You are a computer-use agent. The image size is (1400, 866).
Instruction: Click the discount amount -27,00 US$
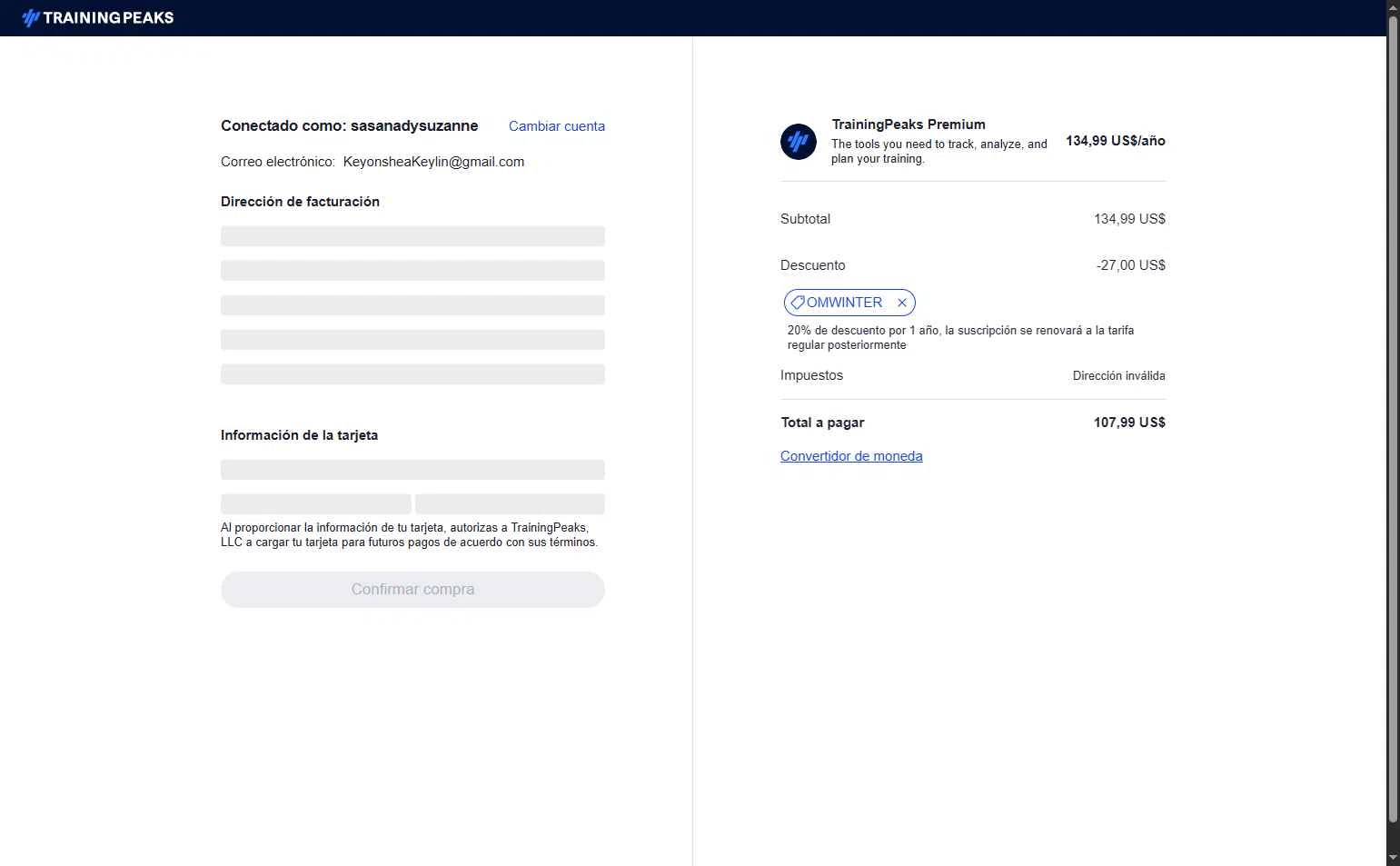coord(1131,265)
